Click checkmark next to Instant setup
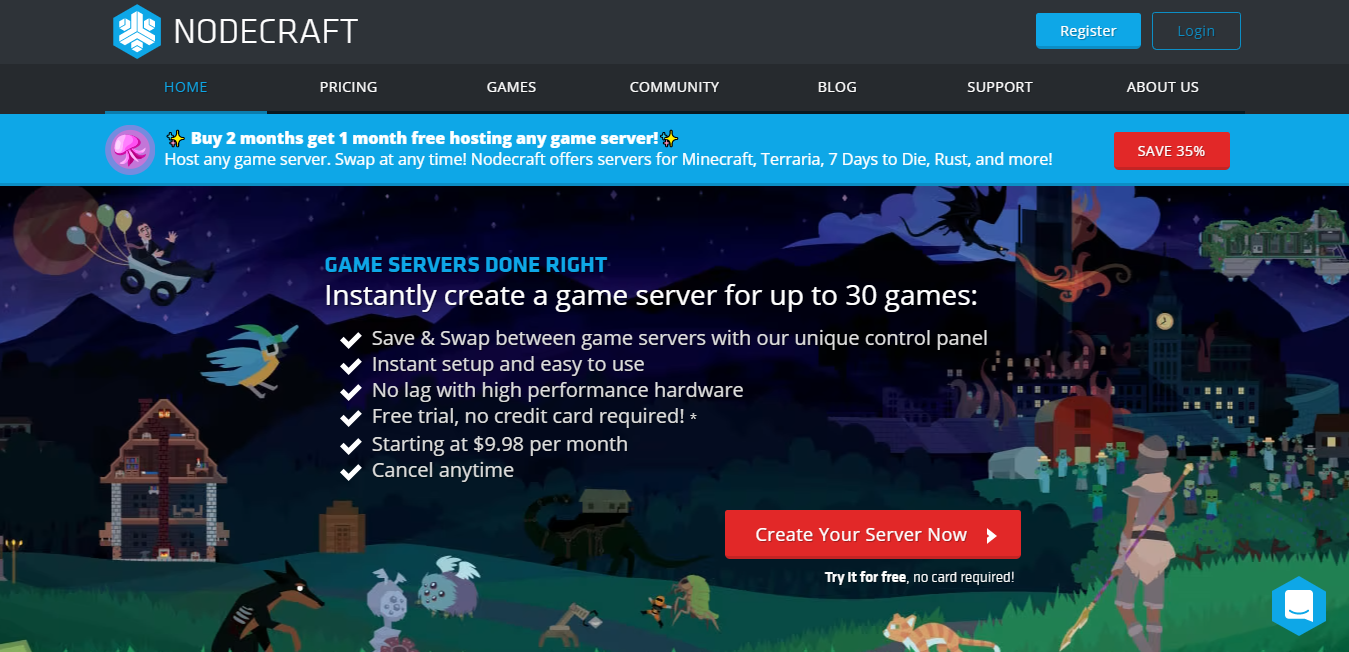 [x=350, y=366]
